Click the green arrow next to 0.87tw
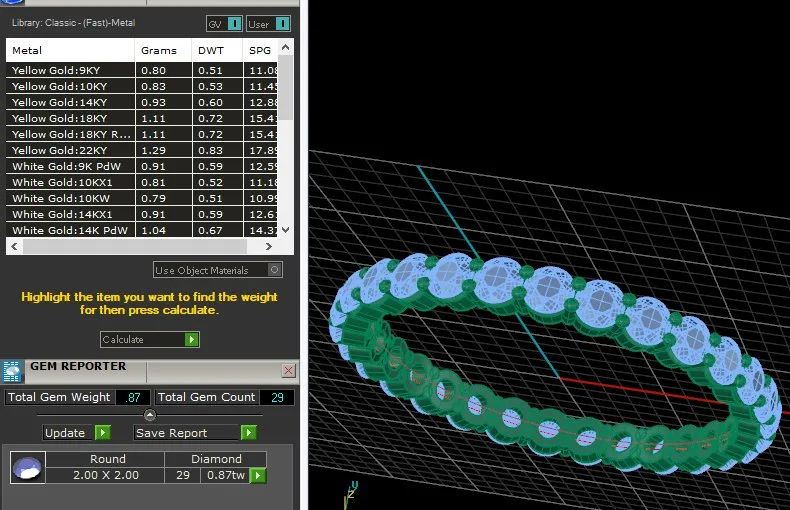The height and width of the screenshot is (510, 790). (x=258, y=475)
